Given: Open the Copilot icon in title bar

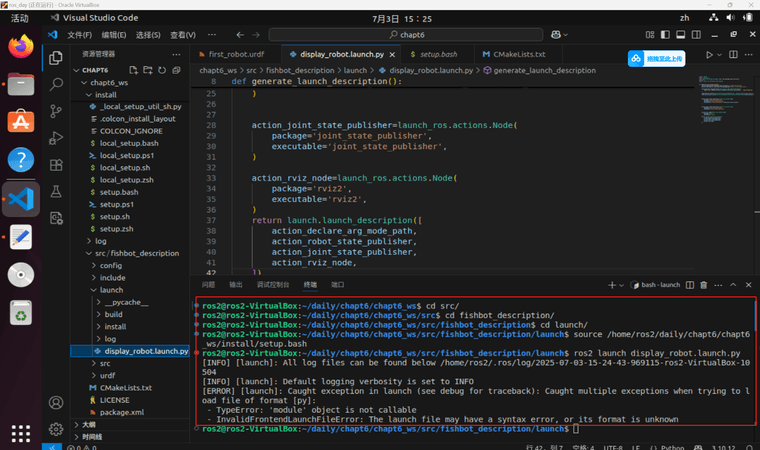Looking at the screenshot, I should pyautogui.click(x=556, y=34).
